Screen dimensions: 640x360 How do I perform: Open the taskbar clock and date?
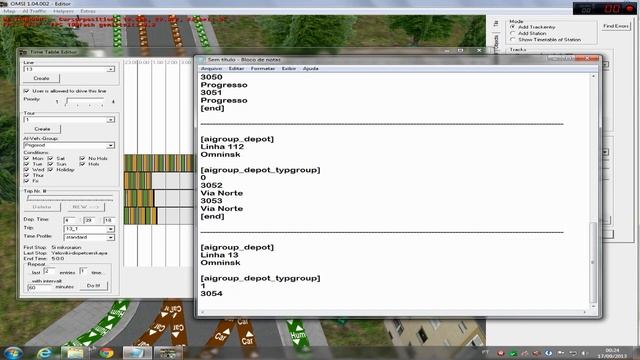click(612, 353)
